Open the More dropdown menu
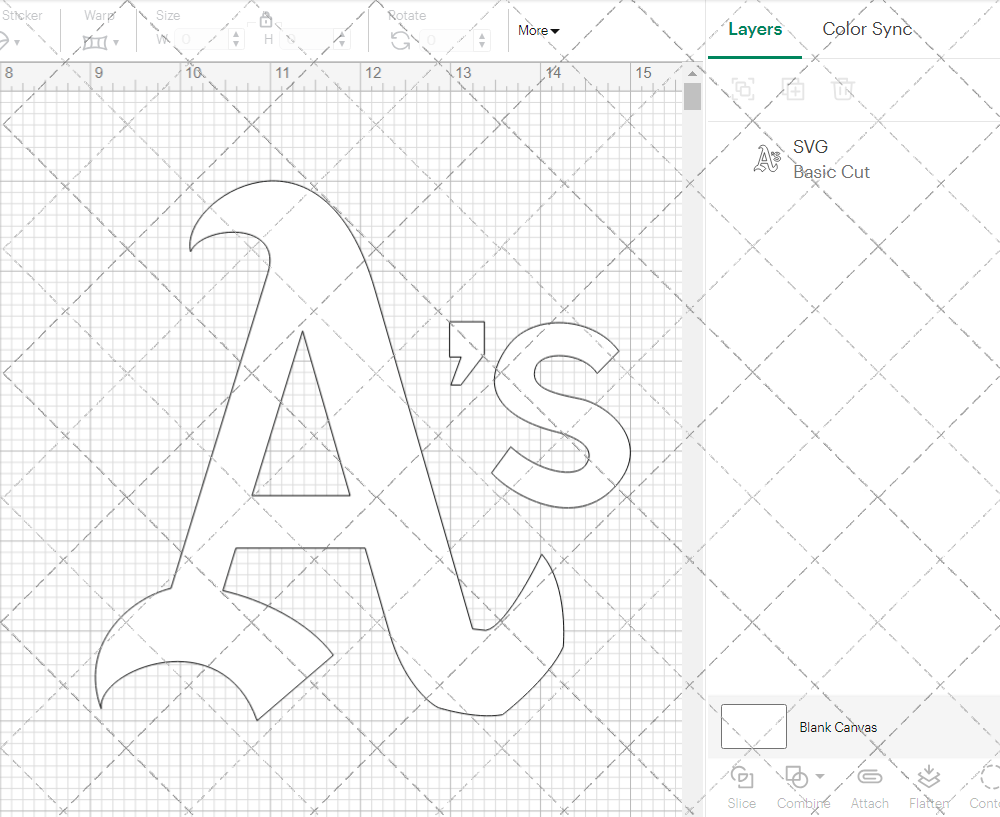This screenshot has width=1000, height=817. (538, 30)
